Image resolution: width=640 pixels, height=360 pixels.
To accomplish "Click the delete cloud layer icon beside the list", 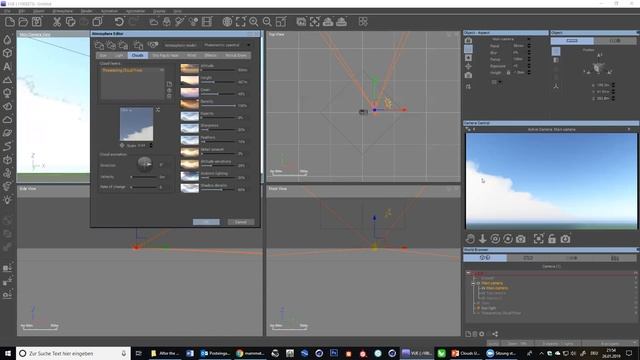I will (x=169, y=96).
